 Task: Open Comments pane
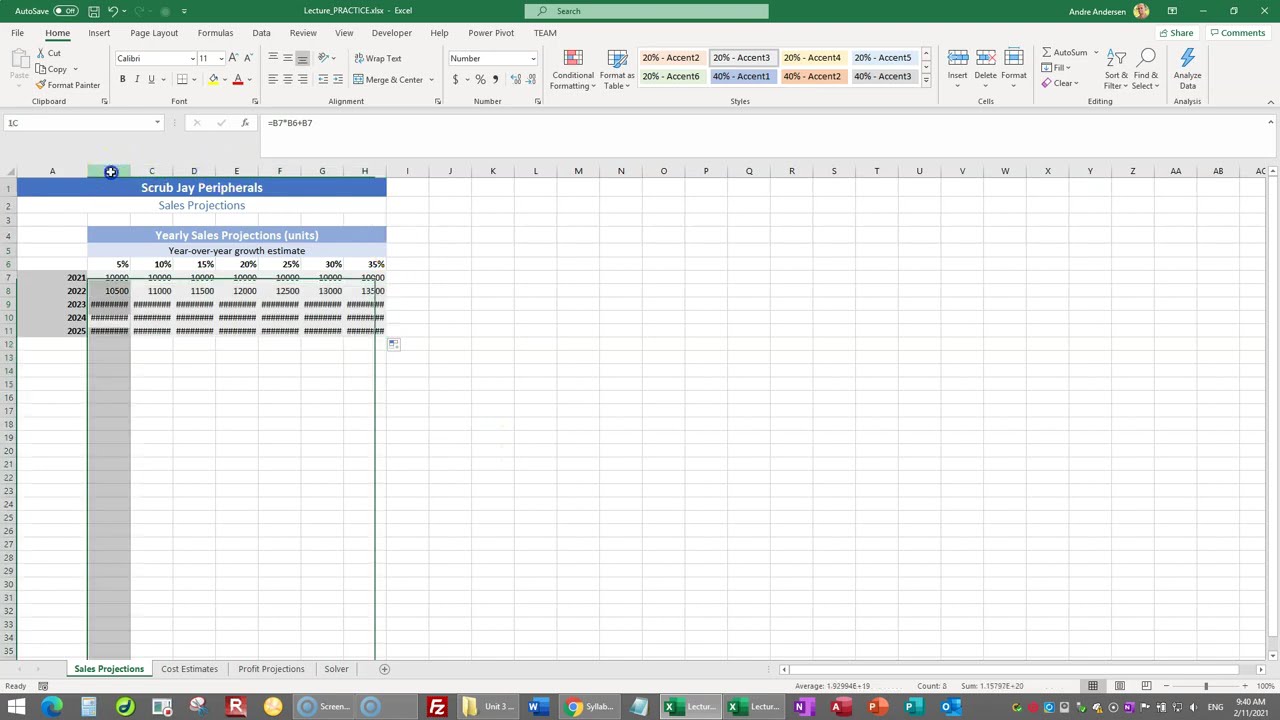[x=1237, y=33]
